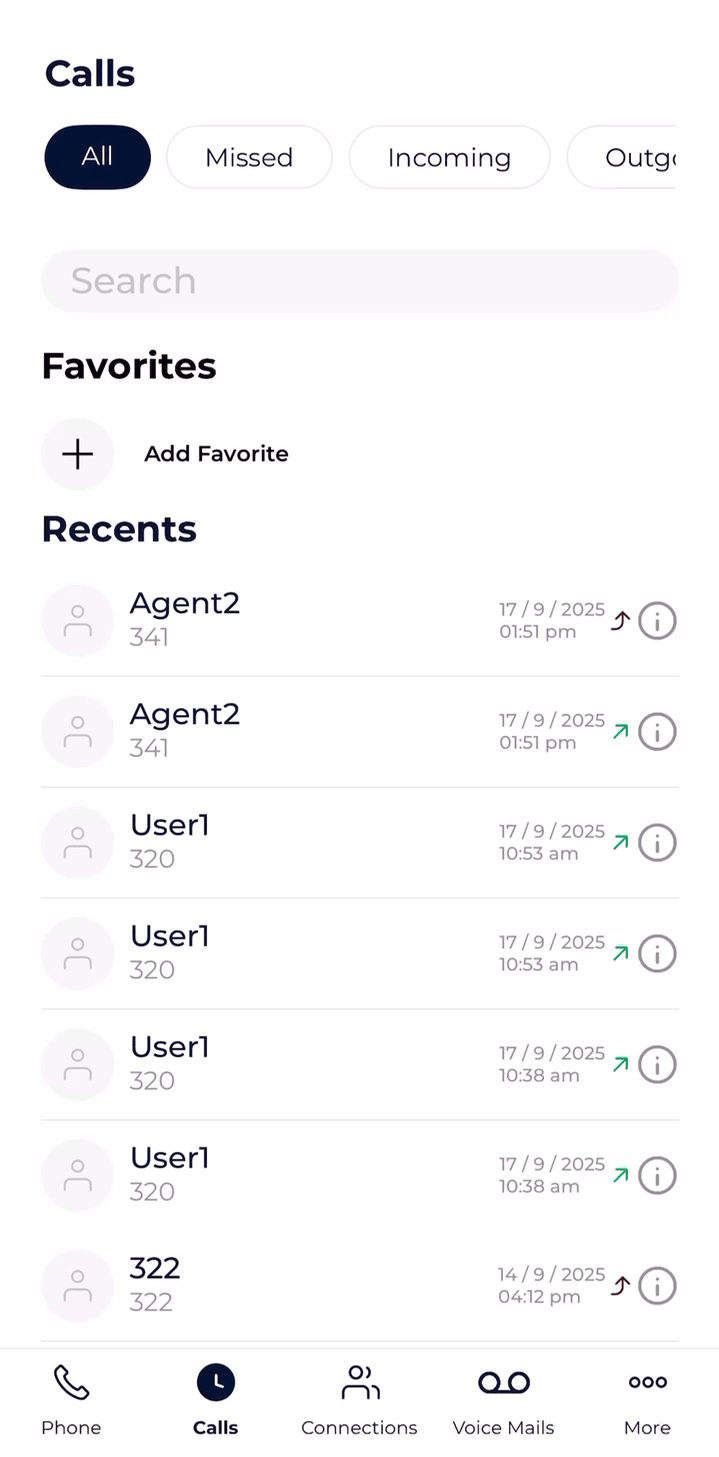This screenshot has height=1457, width=719.
Task: Tap outgoing Agent2 341 call entry
Action: (300, 732)
